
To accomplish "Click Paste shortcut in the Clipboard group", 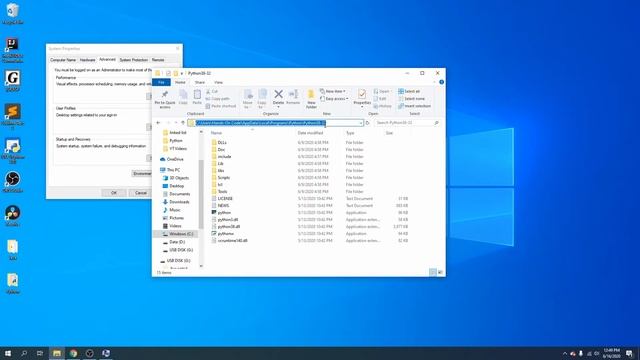I will click(x=221, y=106).
